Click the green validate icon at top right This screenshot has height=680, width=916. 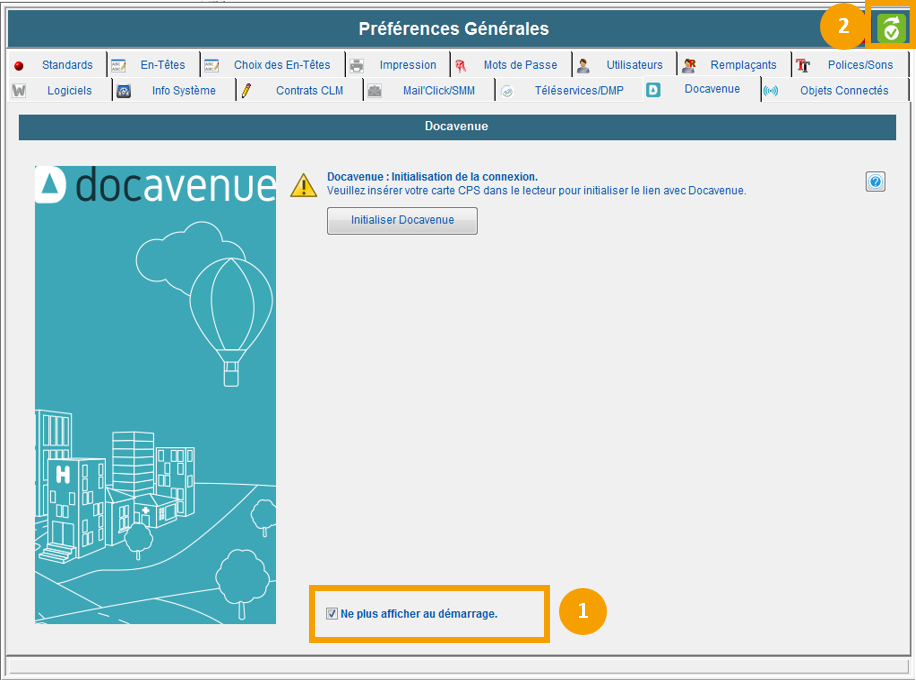(x=891, y=28)
